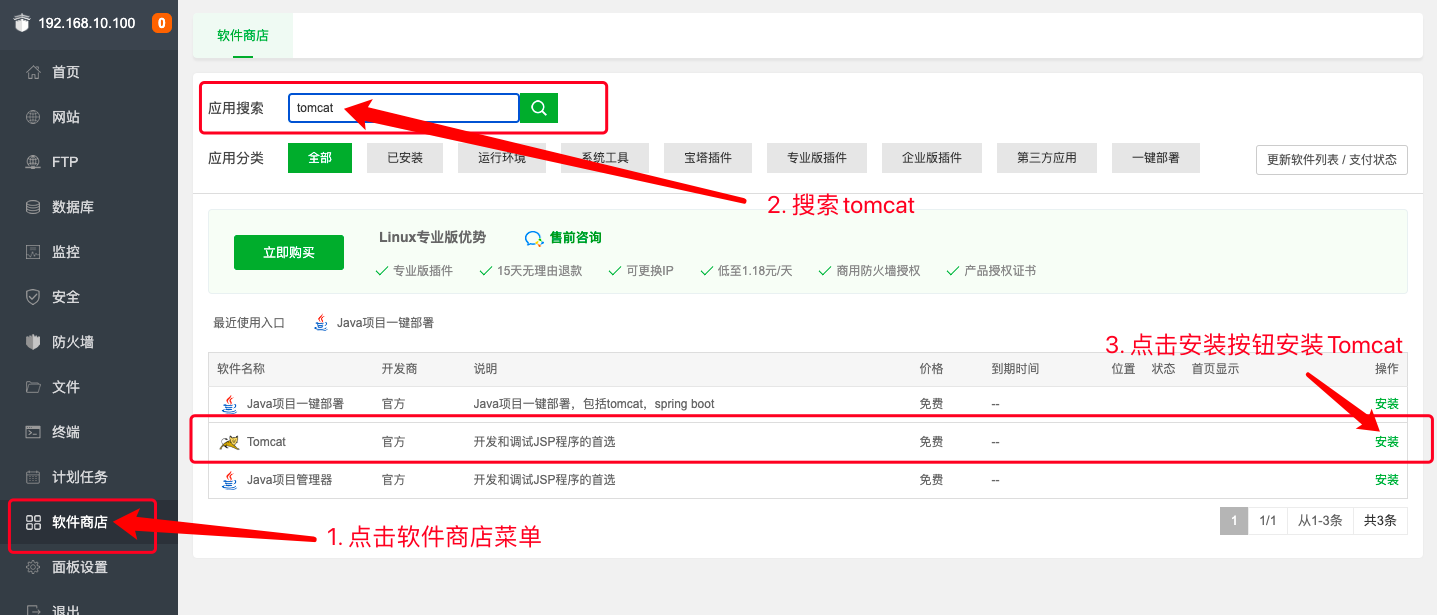Click the chat bubble icon beside 售前咨询

[x=534, y=238]
